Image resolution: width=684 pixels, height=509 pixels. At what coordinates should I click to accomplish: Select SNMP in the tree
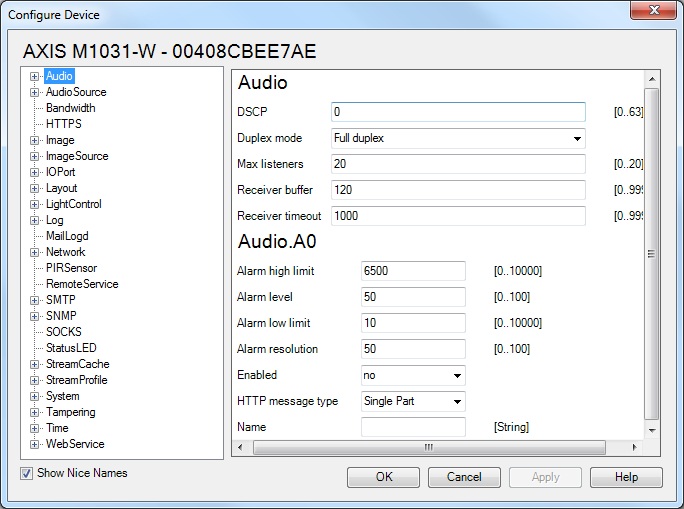[x=61, y=316]
